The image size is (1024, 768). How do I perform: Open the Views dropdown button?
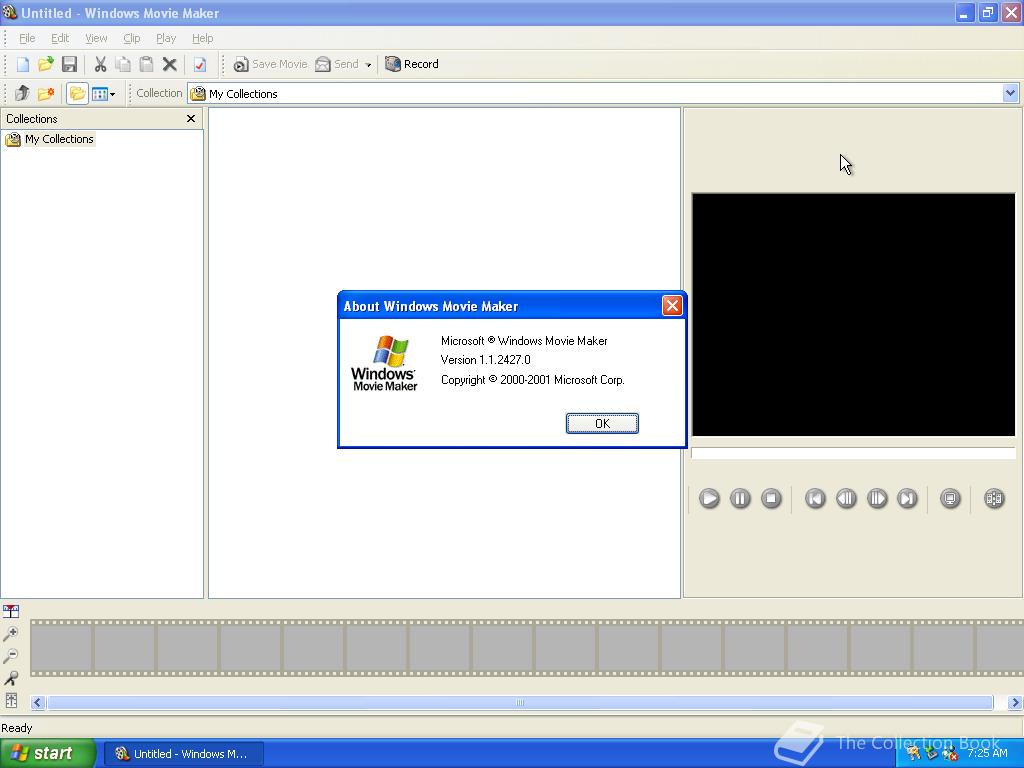(x=103, y=94)
